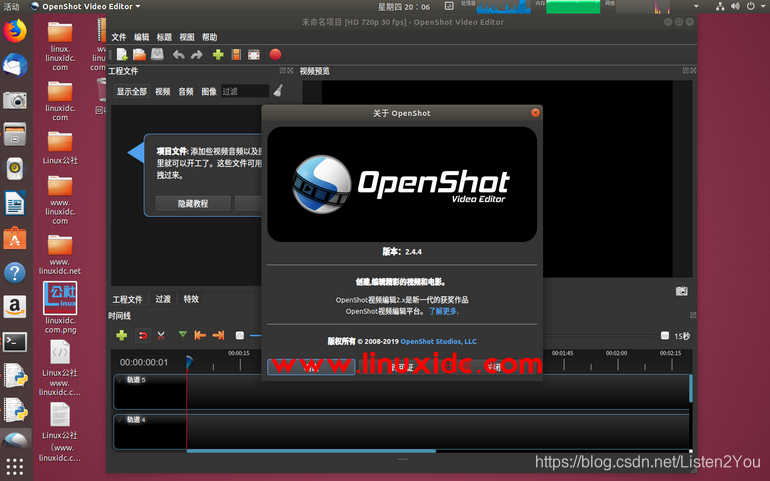770x481 pixels.
Task: Click 活动 activities button
Action: [x=12, y=6]
